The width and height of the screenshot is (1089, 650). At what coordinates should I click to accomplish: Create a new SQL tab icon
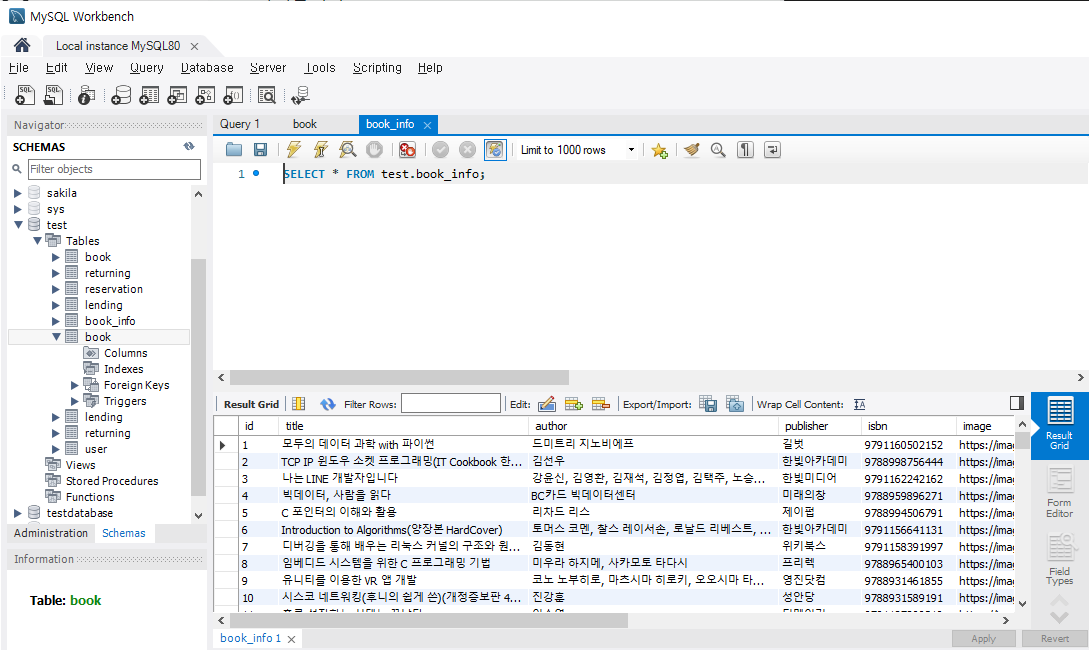click(25, 95)
